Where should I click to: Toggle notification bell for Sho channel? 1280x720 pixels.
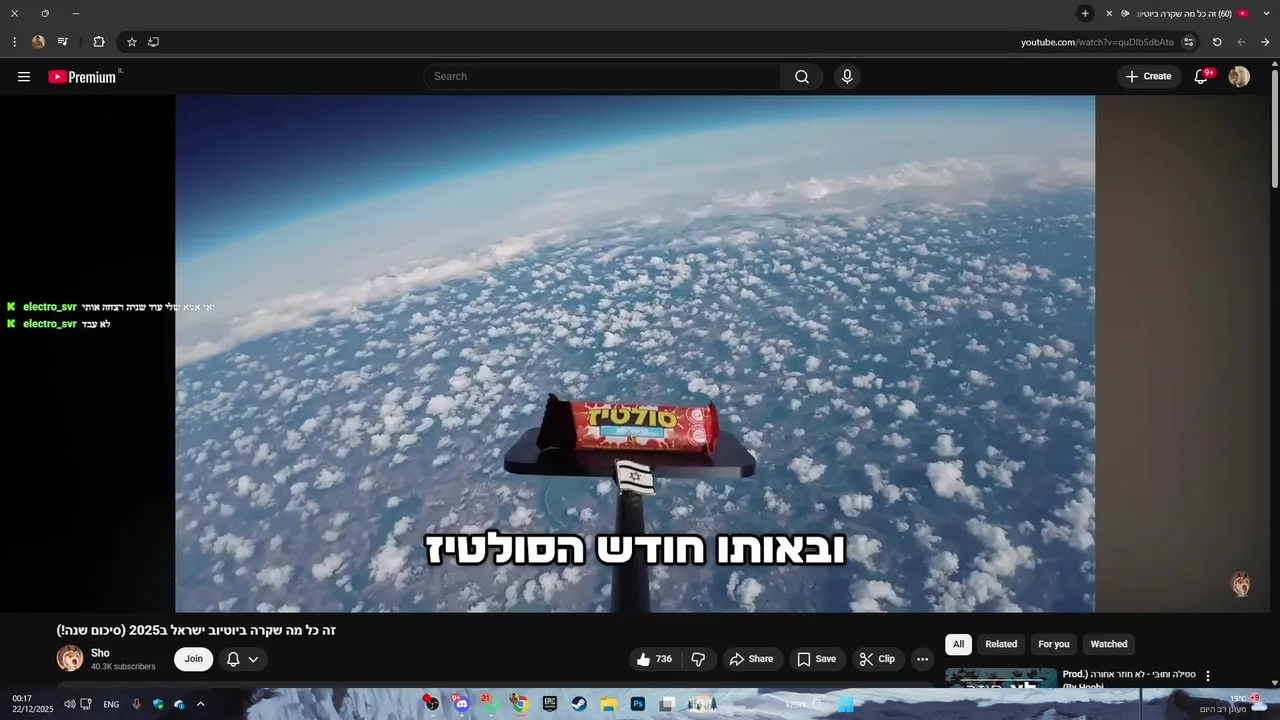[233, 659]
